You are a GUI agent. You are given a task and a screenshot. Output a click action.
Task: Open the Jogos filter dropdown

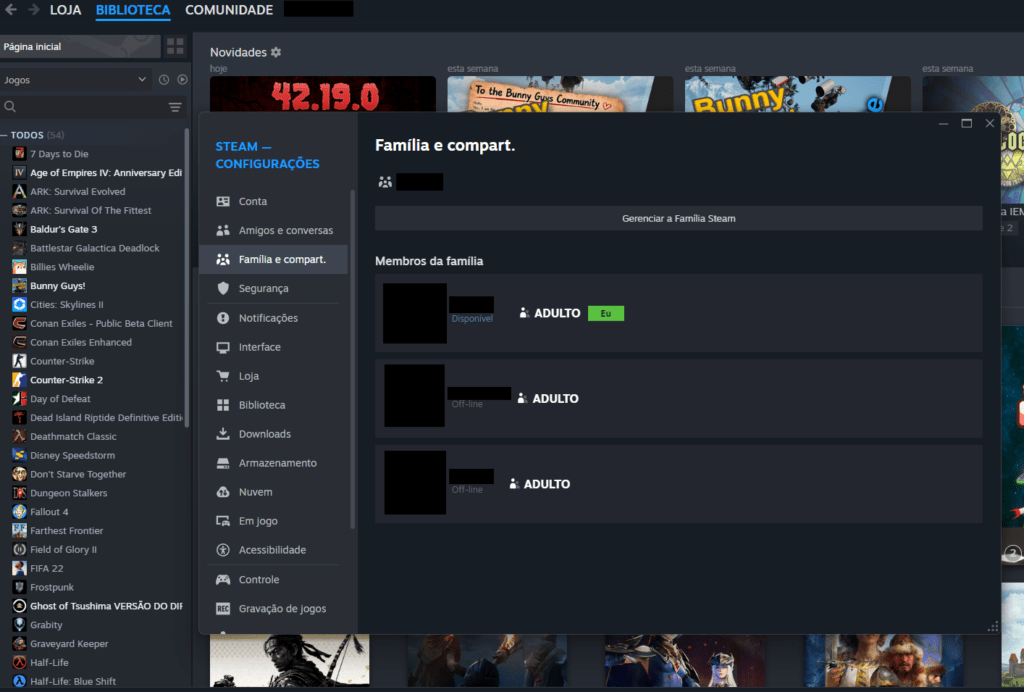75,80
